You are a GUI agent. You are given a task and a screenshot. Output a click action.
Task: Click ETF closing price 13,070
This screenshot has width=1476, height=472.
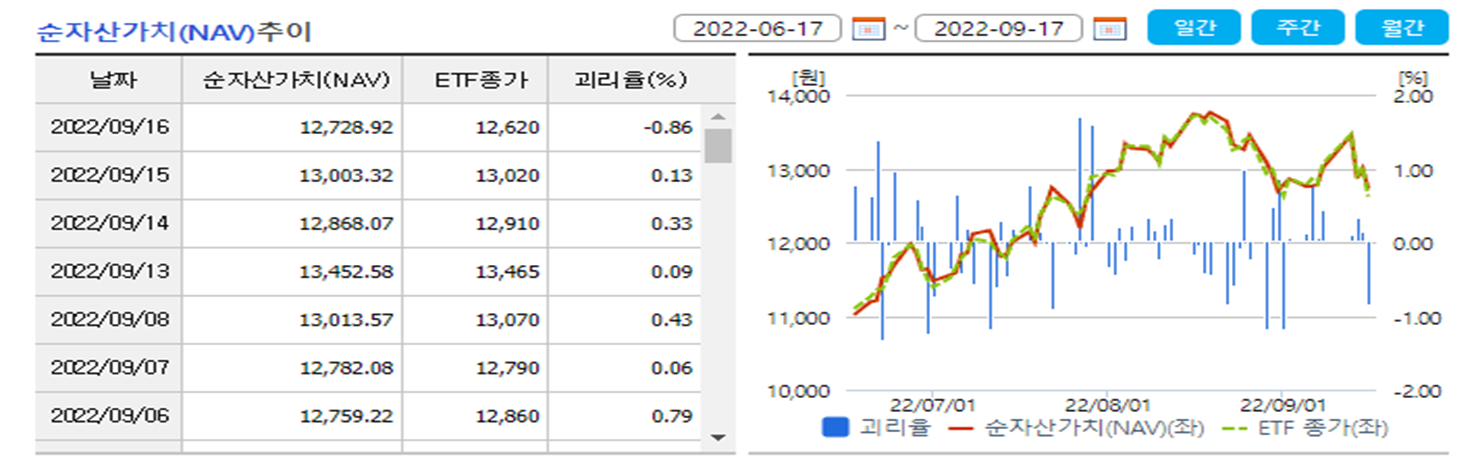[508, 320]
